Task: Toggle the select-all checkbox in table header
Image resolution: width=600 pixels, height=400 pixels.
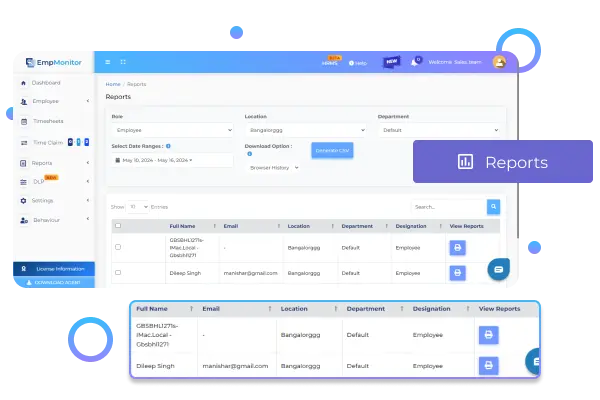Action: (x=118, y=226)
